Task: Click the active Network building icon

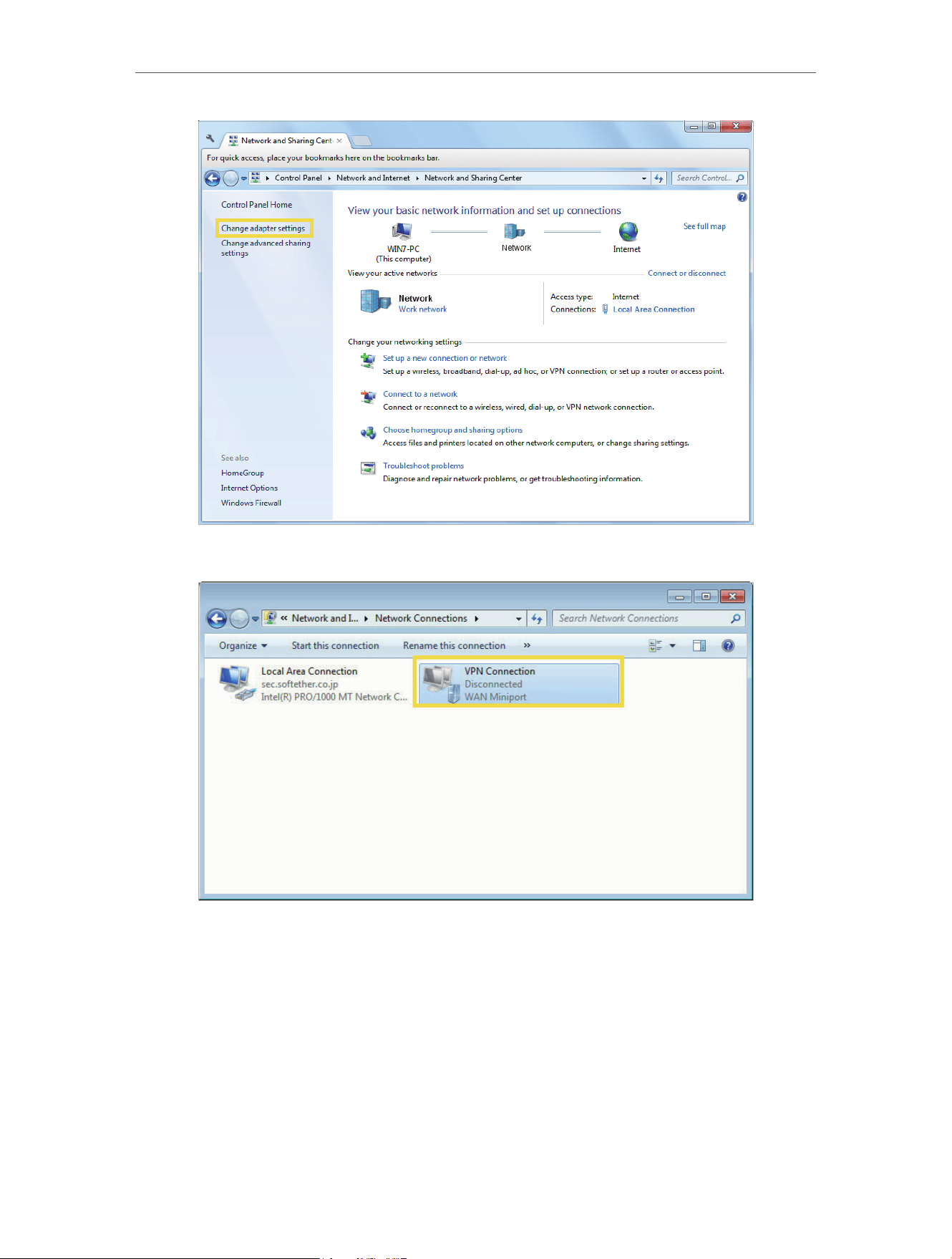Action: coord(375,302)
